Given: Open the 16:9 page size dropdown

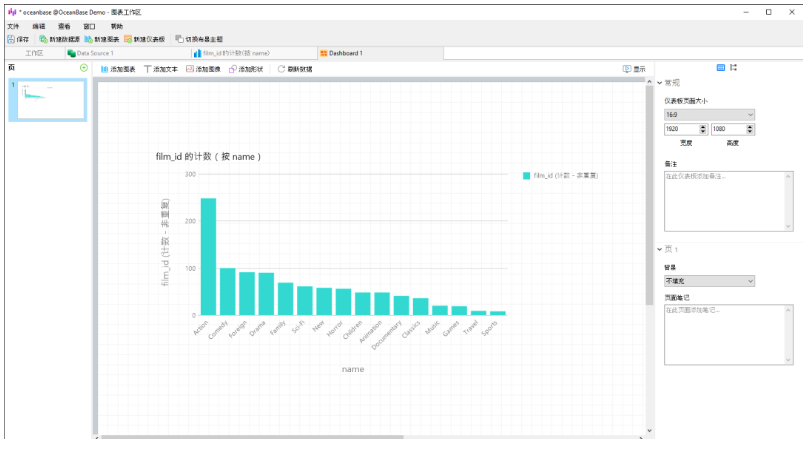Looking at the screenshot, I should pyautogui.click(x=709, y=114).
